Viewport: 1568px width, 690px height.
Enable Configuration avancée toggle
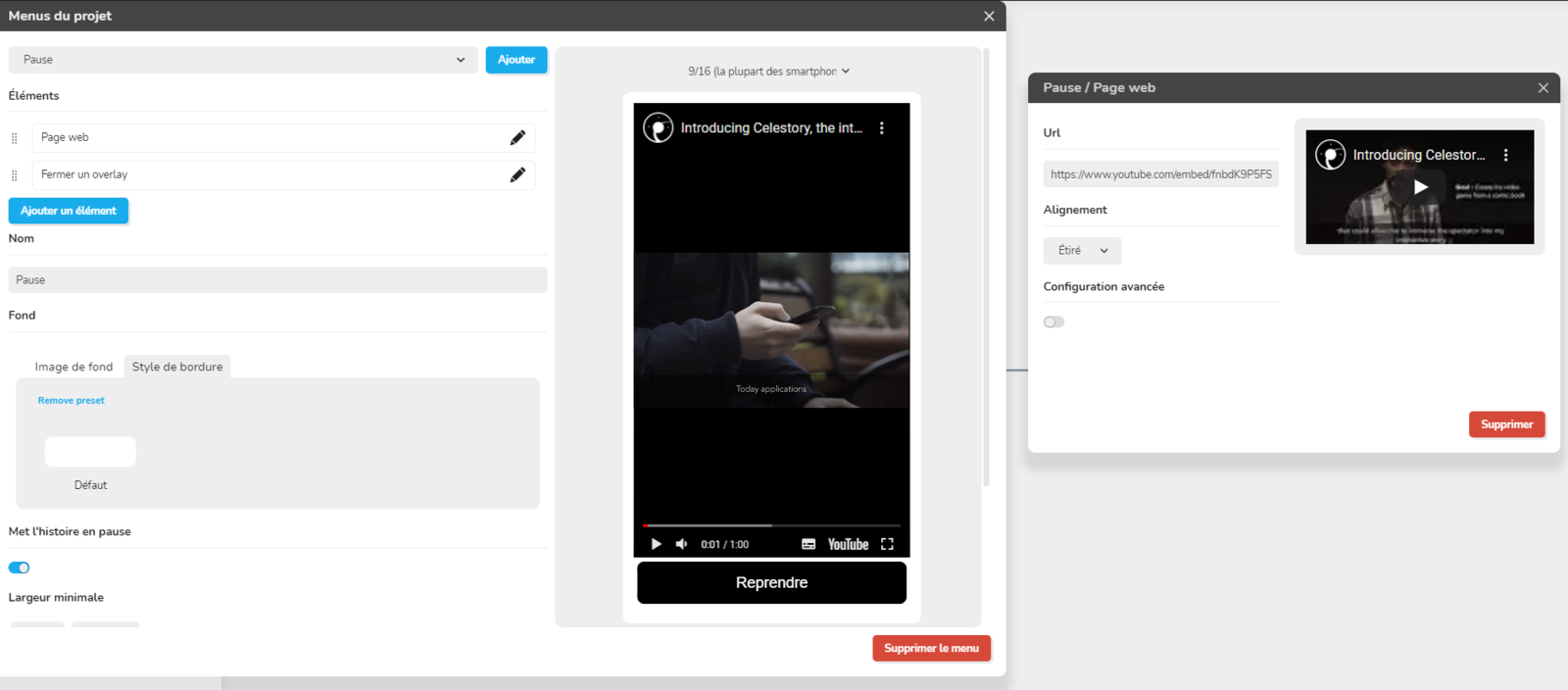click(x=1053, y=321)
